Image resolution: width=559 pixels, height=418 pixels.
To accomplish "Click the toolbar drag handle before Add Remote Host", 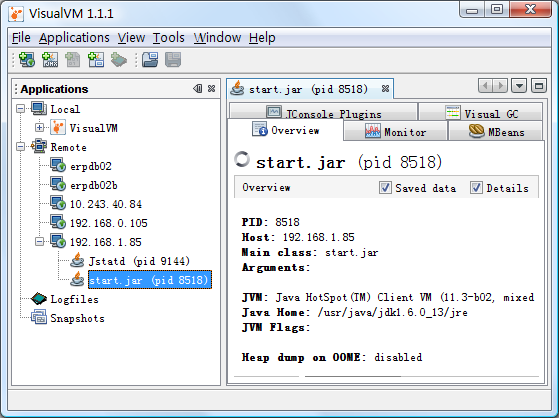I will click(x=14, y=60).
